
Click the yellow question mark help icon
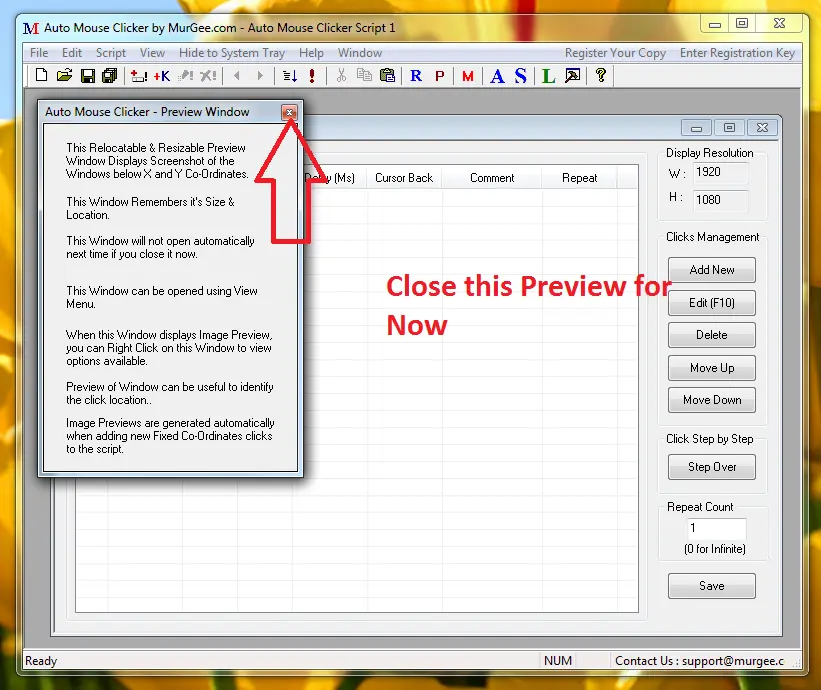pos(601,75)
